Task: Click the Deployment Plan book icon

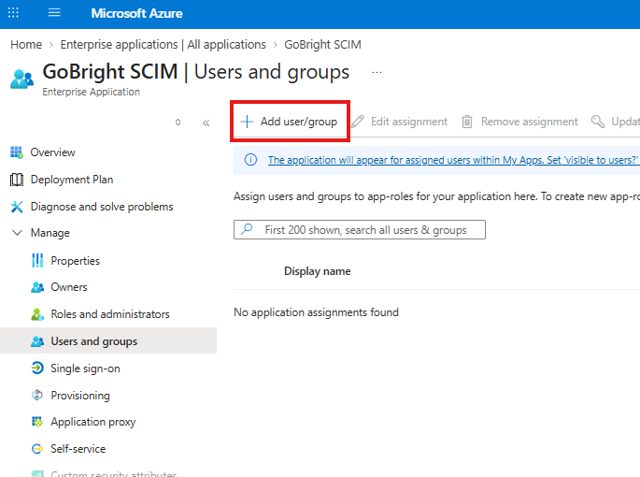Action: [x=16, y=180]
